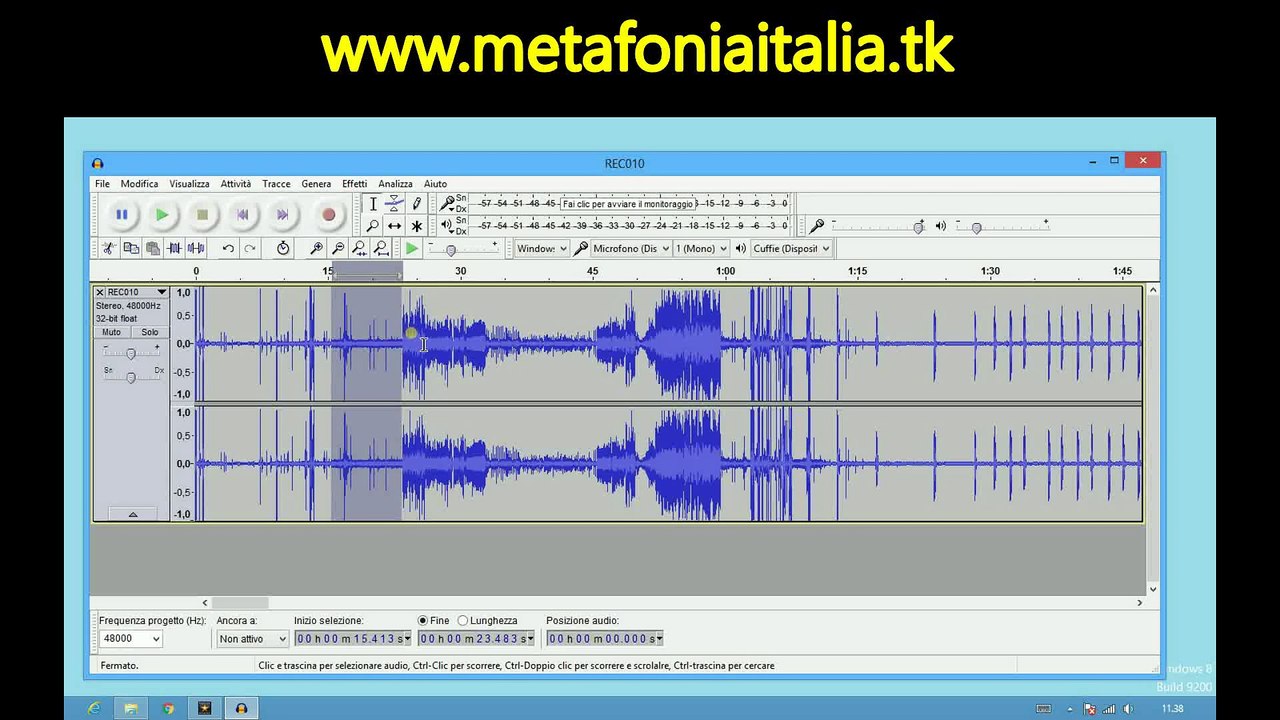The width and height of the screenshot is (1280, 720).
Task: Click the recording volume slider
Action: (x=917, y=227)
